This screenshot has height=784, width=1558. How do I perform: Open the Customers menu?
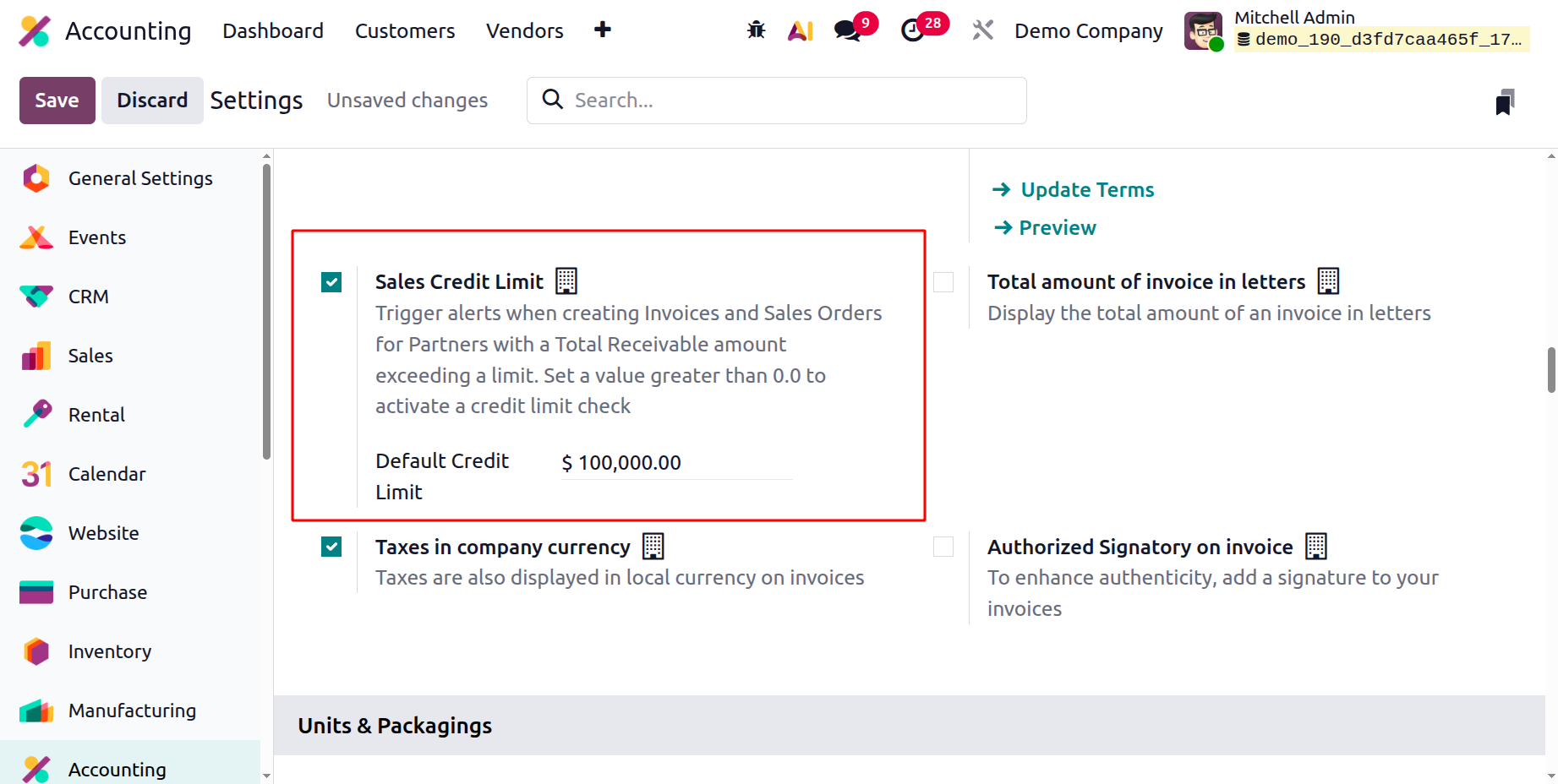pyautogui.click(x=405, y=31)
